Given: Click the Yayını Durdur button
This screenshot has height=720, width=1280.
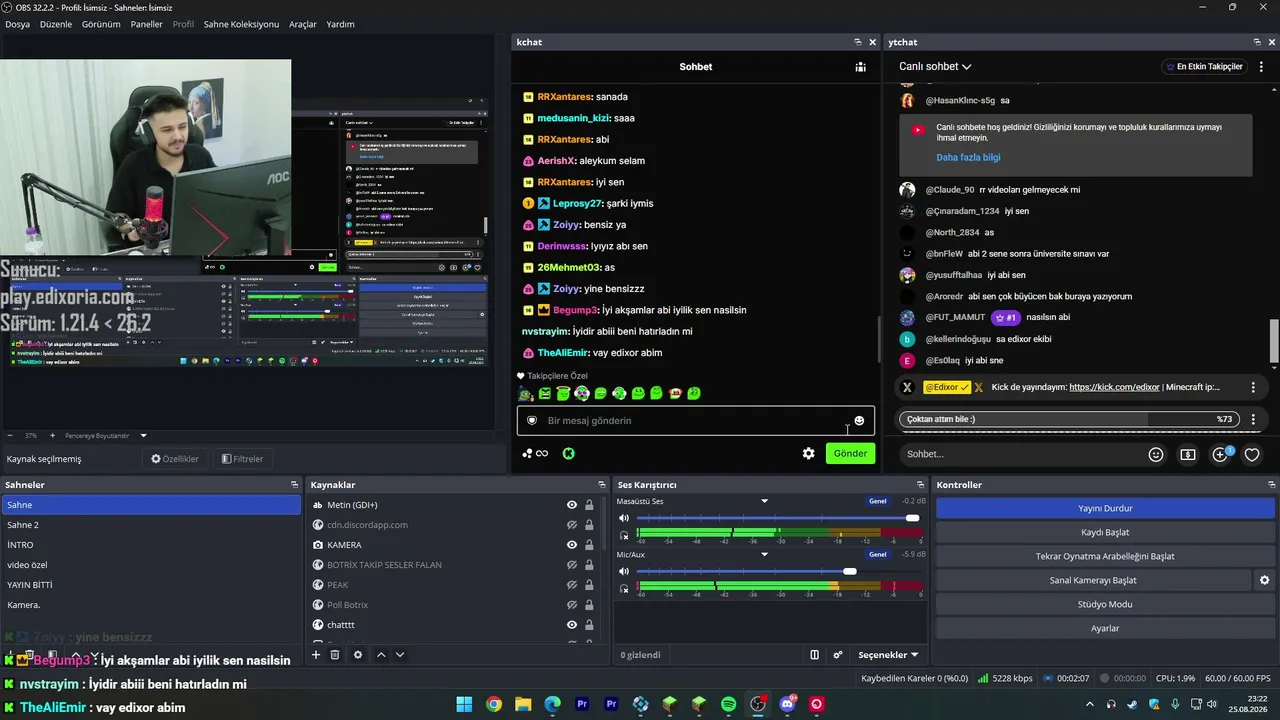Looking at the screenshot, I should point(1105,508).
